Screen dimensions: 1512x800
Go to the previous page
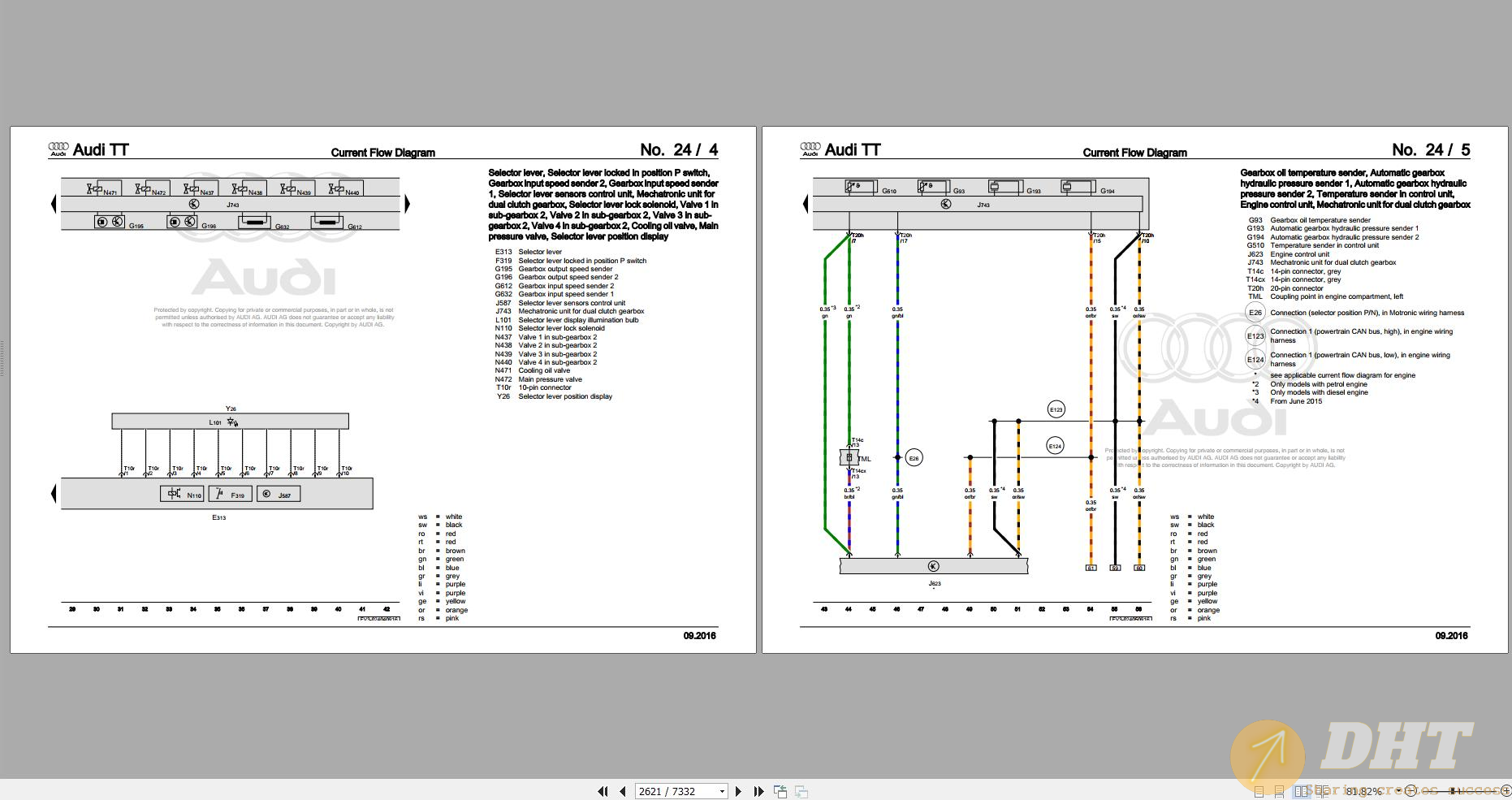tap(623, 791)
